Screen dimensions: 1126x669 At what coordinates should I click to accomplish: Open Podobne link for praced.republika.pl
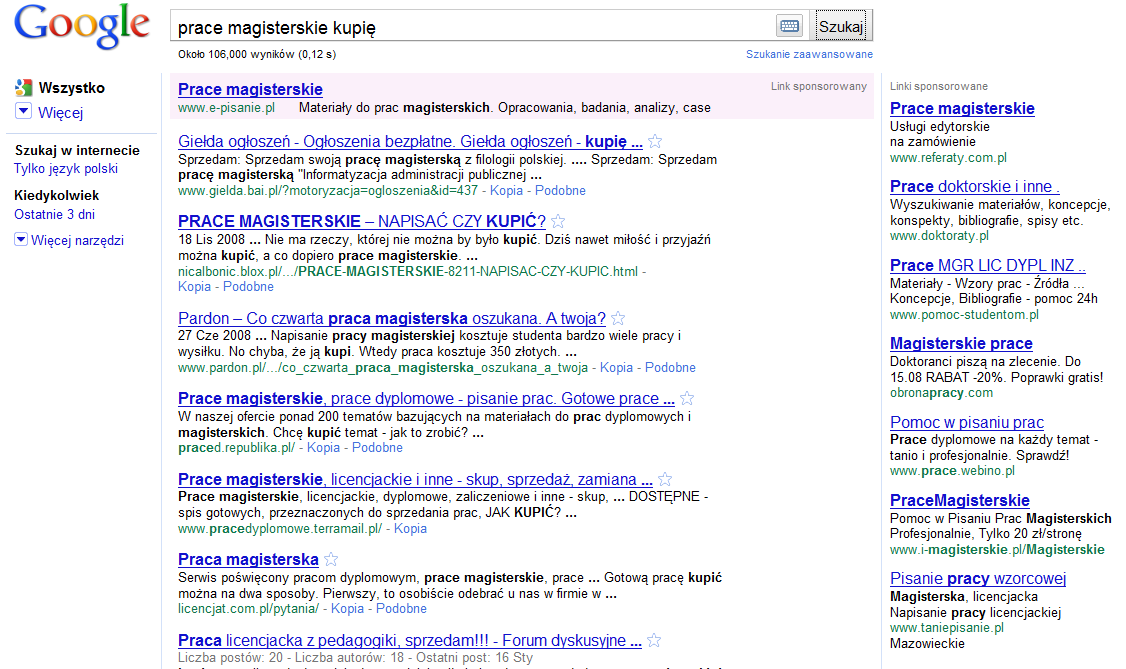pos(377,448)
